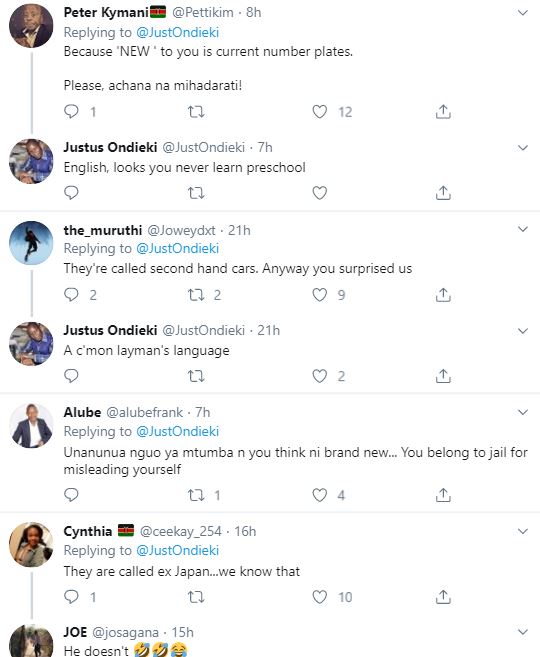Like Peter Kymani's tweet with 12 likes
This screenshot has width=540, height=657.
coord(320,111)
